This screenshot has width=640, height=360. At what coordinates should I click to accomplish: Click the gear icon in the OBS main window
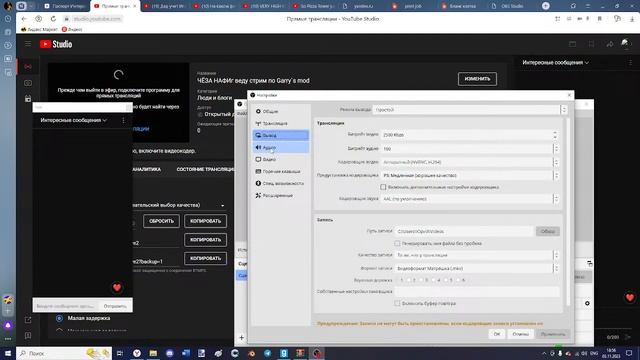click(x=587, y=303)
